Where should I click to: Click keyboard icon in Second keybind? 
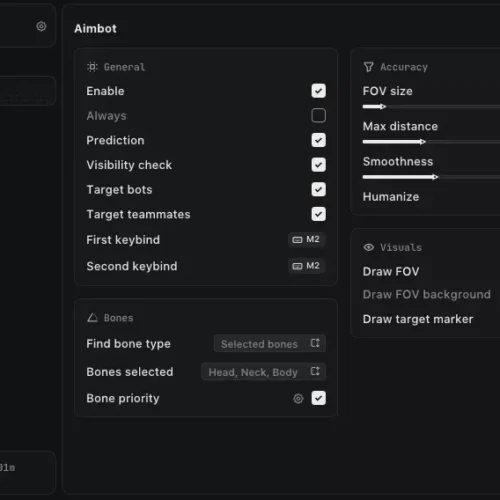point(297,266)
